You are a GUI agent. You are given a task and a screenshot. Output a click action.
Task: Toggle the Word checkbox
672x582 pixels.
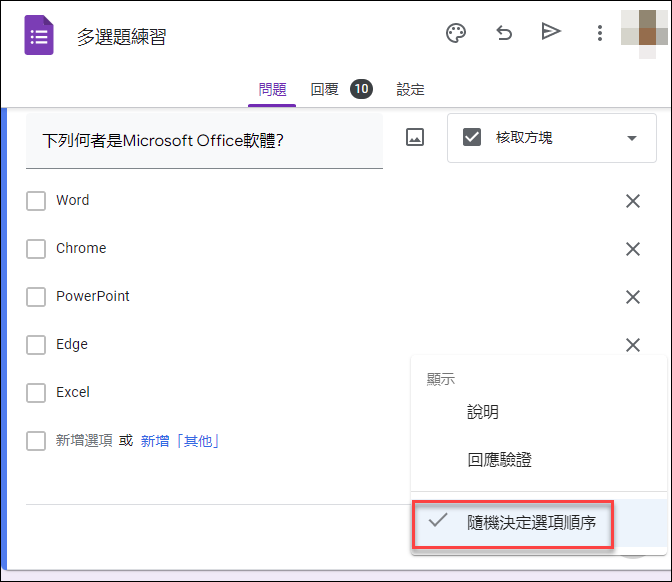click(36, 201)
